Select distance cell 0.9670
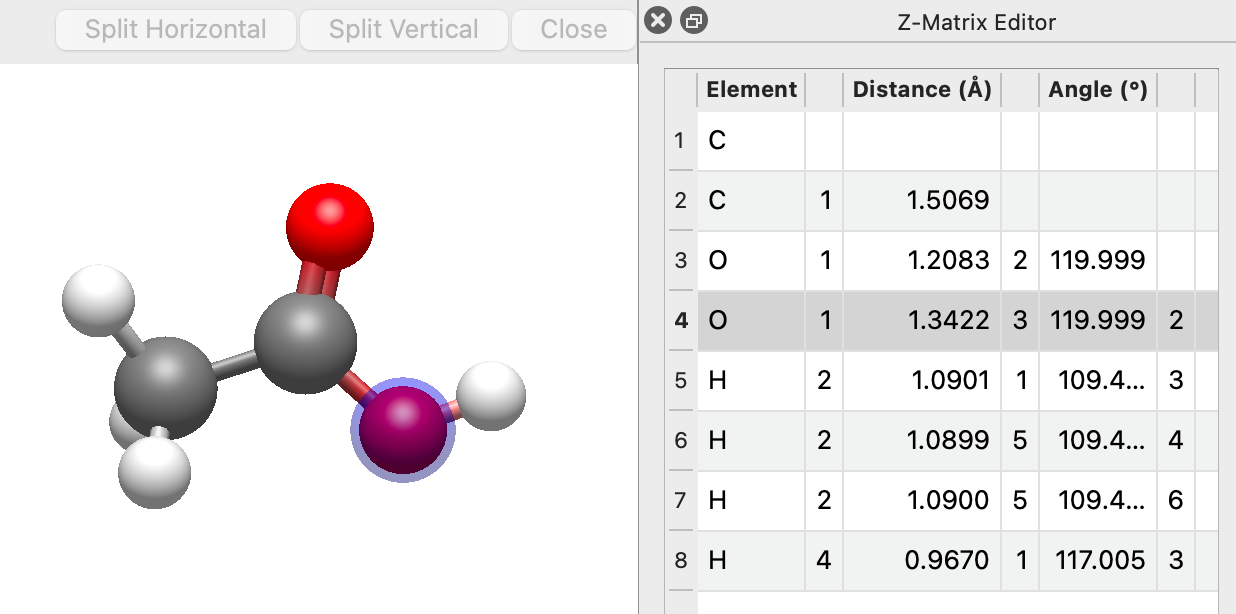Image resolution: width=1236 pixels, height=614 pixels. point(922,560)
